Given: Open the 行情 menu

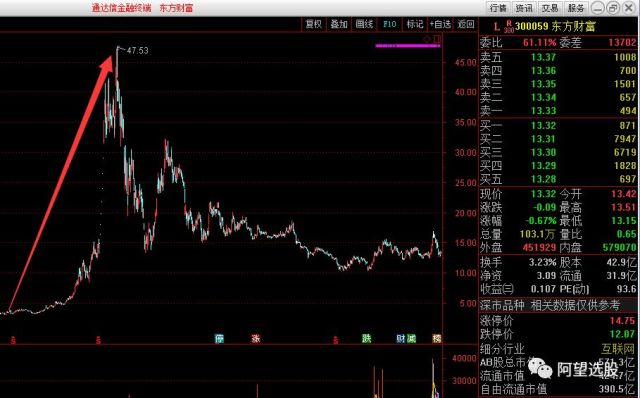Looking at the screenshot, I should click(x=498, y=8).
